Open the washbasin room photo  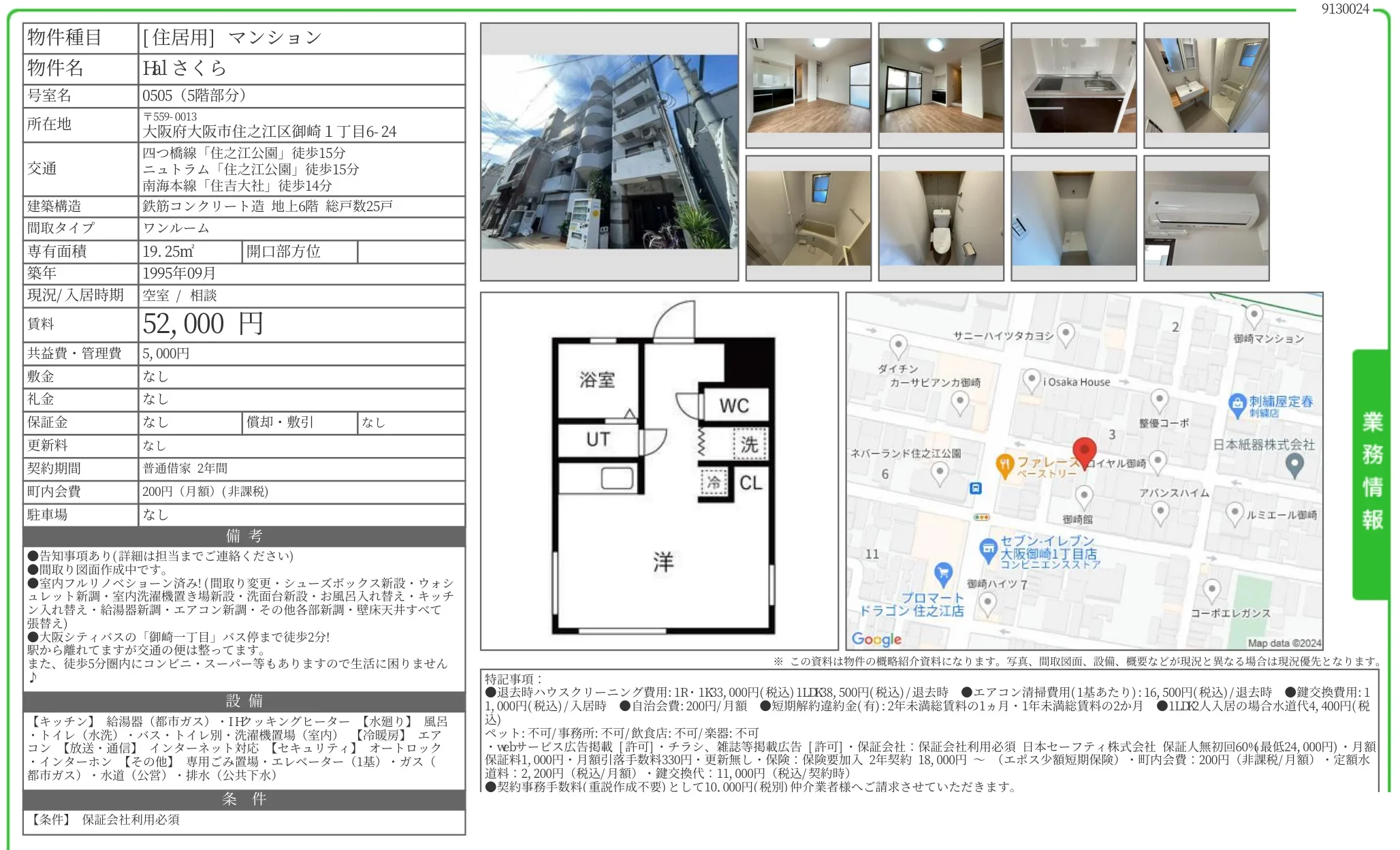point(1206,85)
